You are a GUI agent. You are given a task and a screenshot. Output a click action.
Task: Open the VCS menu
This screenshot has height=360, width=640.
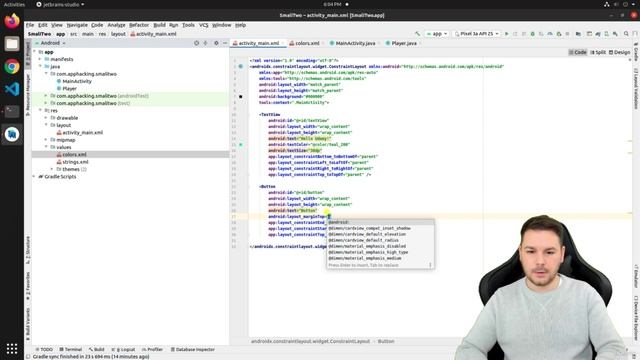[203, 25]
